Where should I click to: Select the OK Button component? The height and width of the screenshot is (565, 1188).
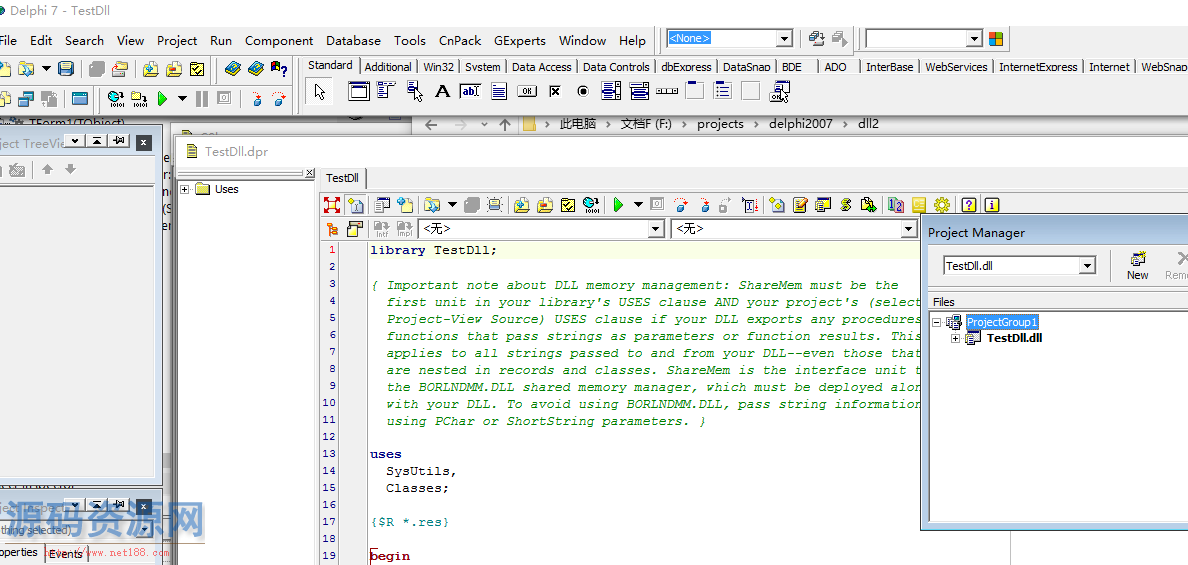coord(527,92)
